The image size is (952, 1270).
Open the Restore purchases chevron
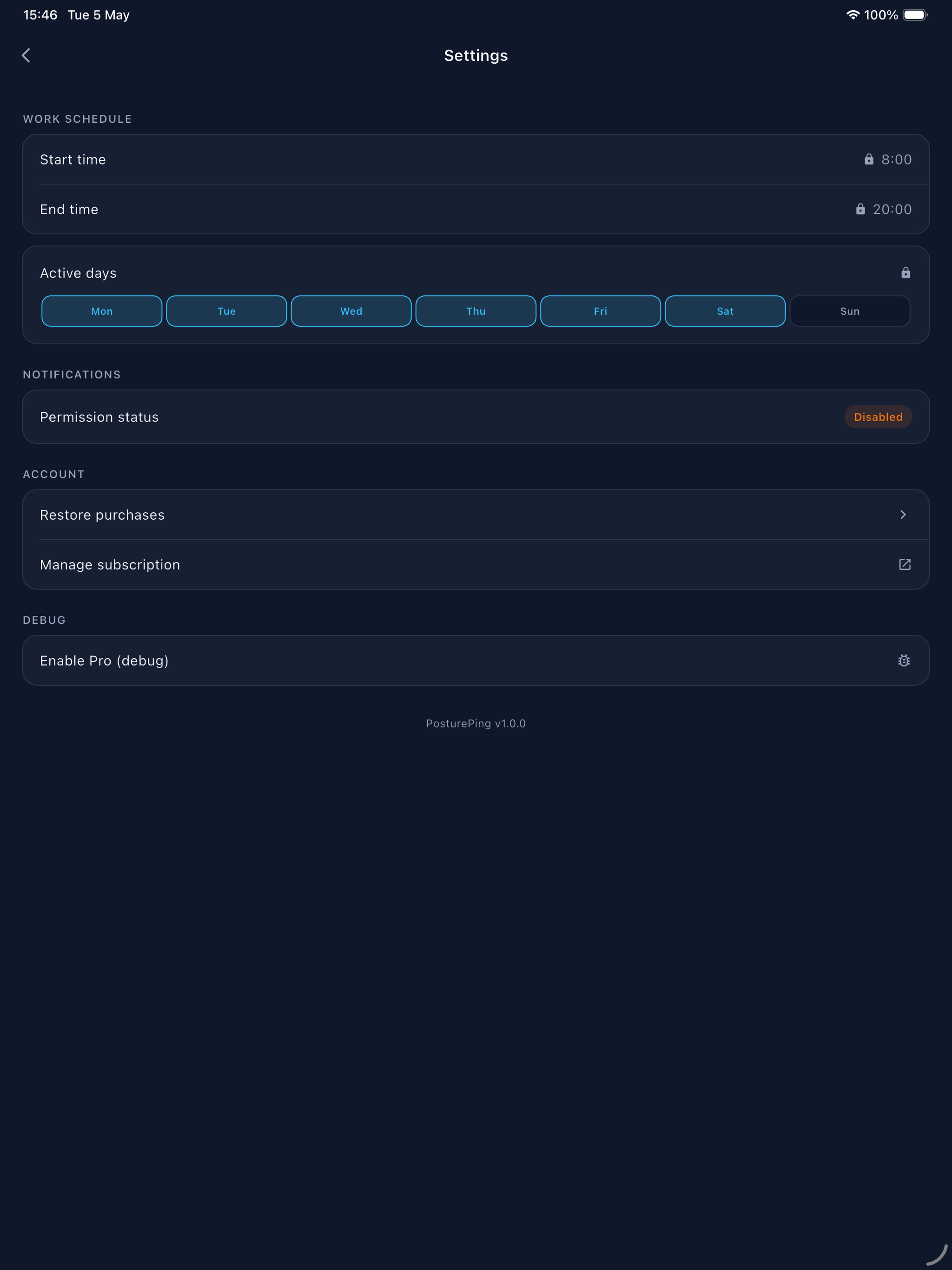903,515
